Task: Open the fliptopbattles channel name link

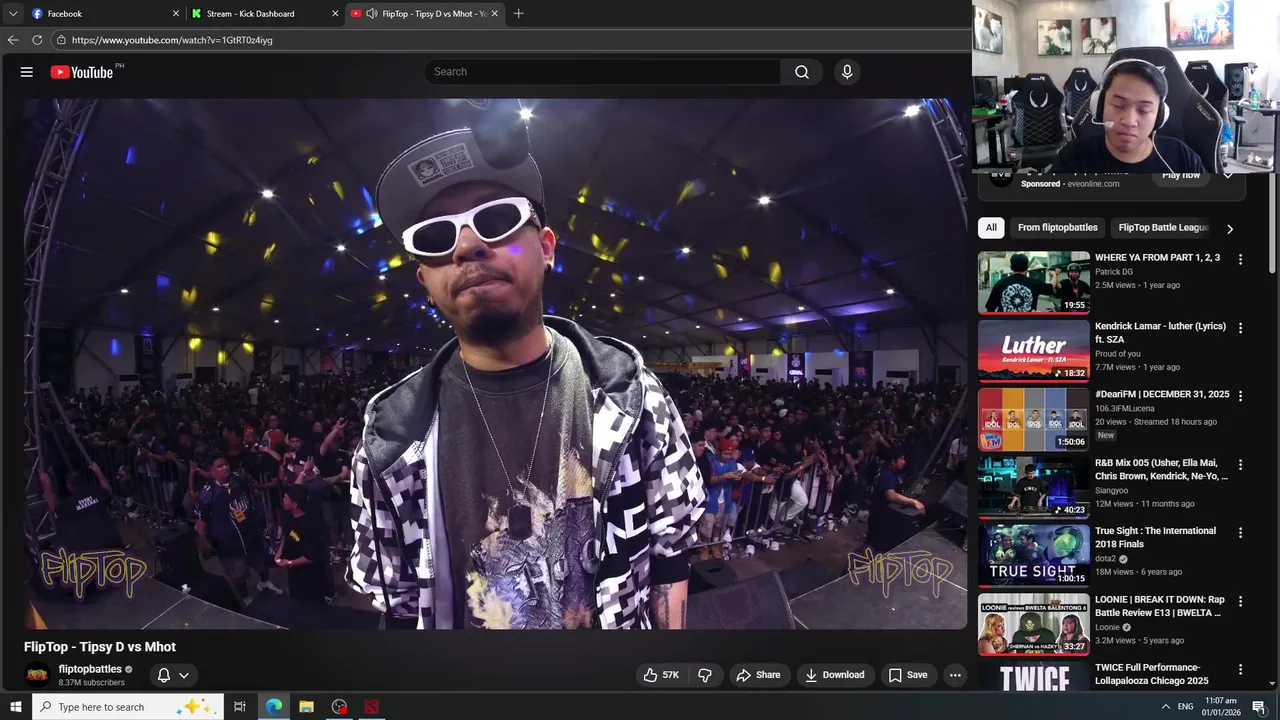Action: 90,669
